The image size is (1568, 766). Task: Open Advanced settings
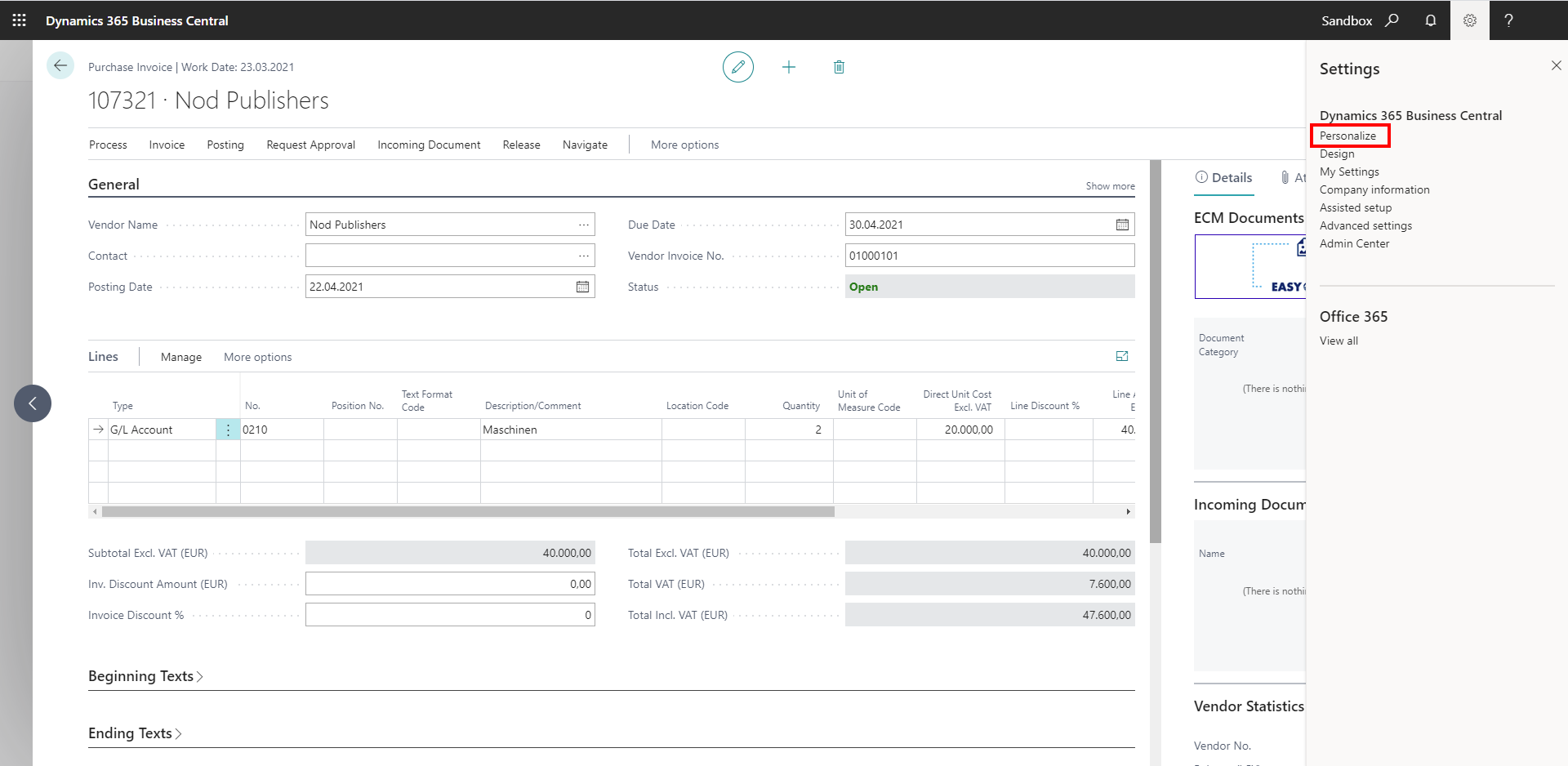point(1365,225)
